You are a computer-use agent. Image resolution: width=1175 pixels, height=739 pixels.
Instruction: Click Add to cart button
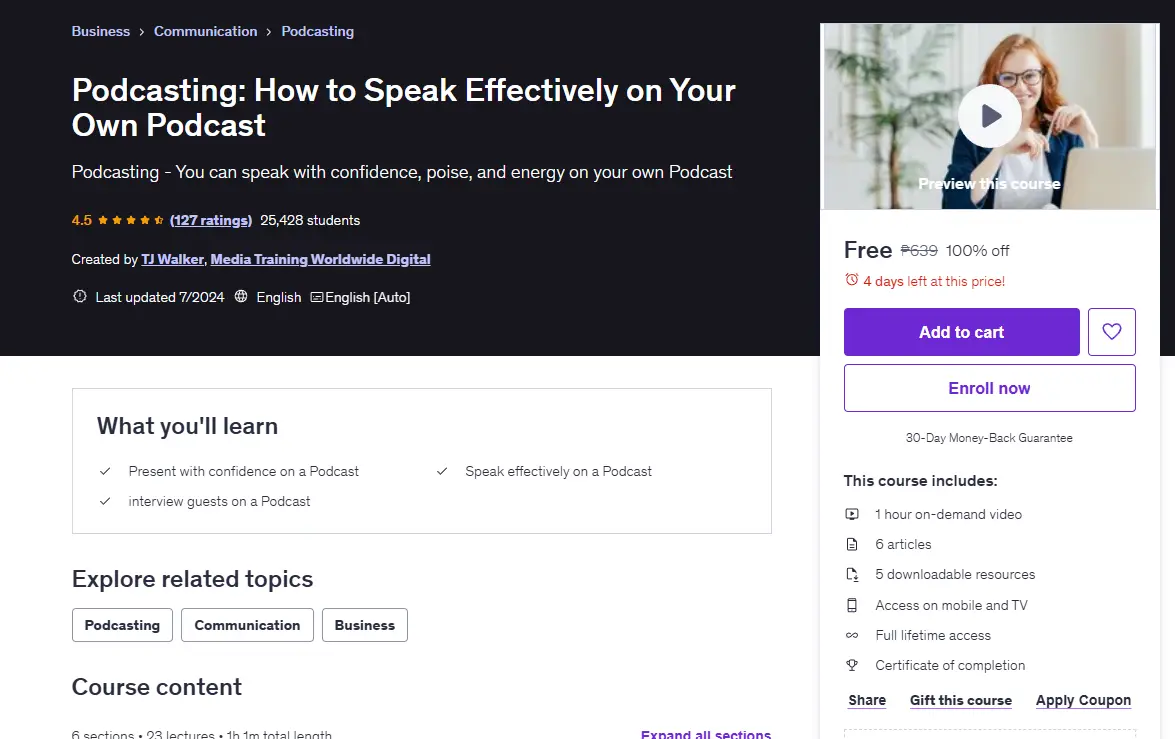point(961,332)
